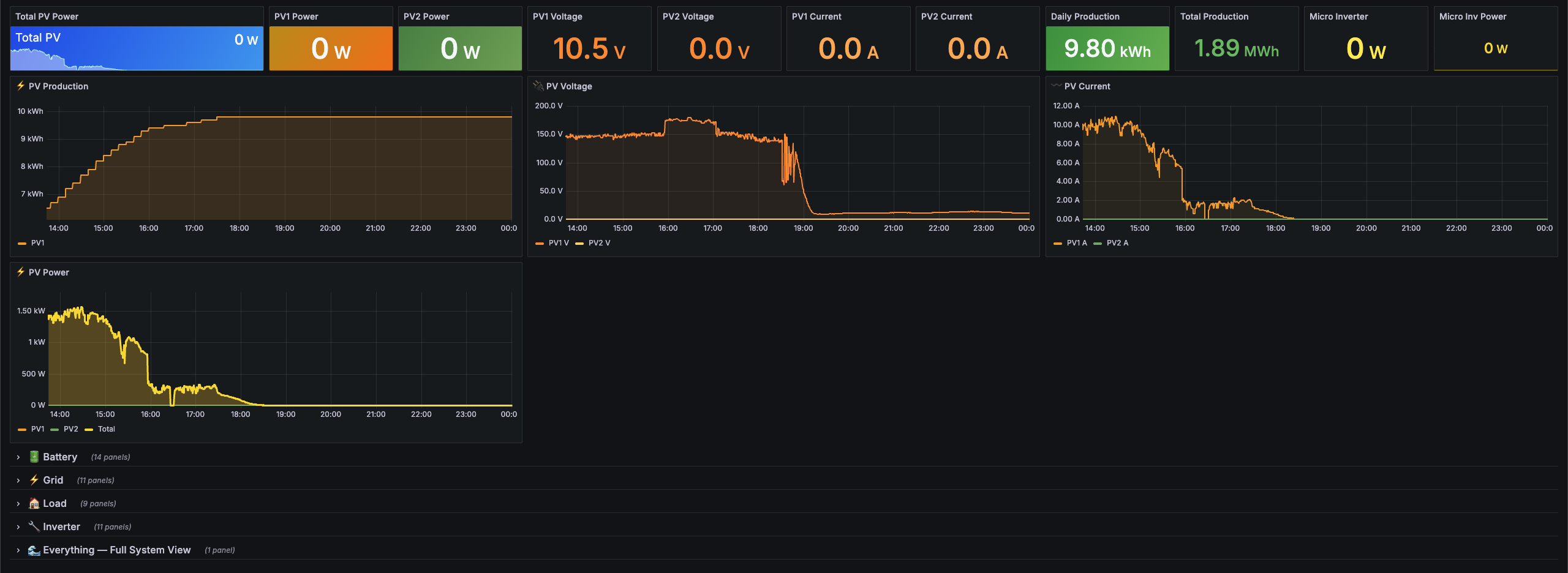Image resolution: width=1568 pixels, height=573 pixels.
Task: Click the (1 panel) label in Everything row
Action: tap(219, 550)
